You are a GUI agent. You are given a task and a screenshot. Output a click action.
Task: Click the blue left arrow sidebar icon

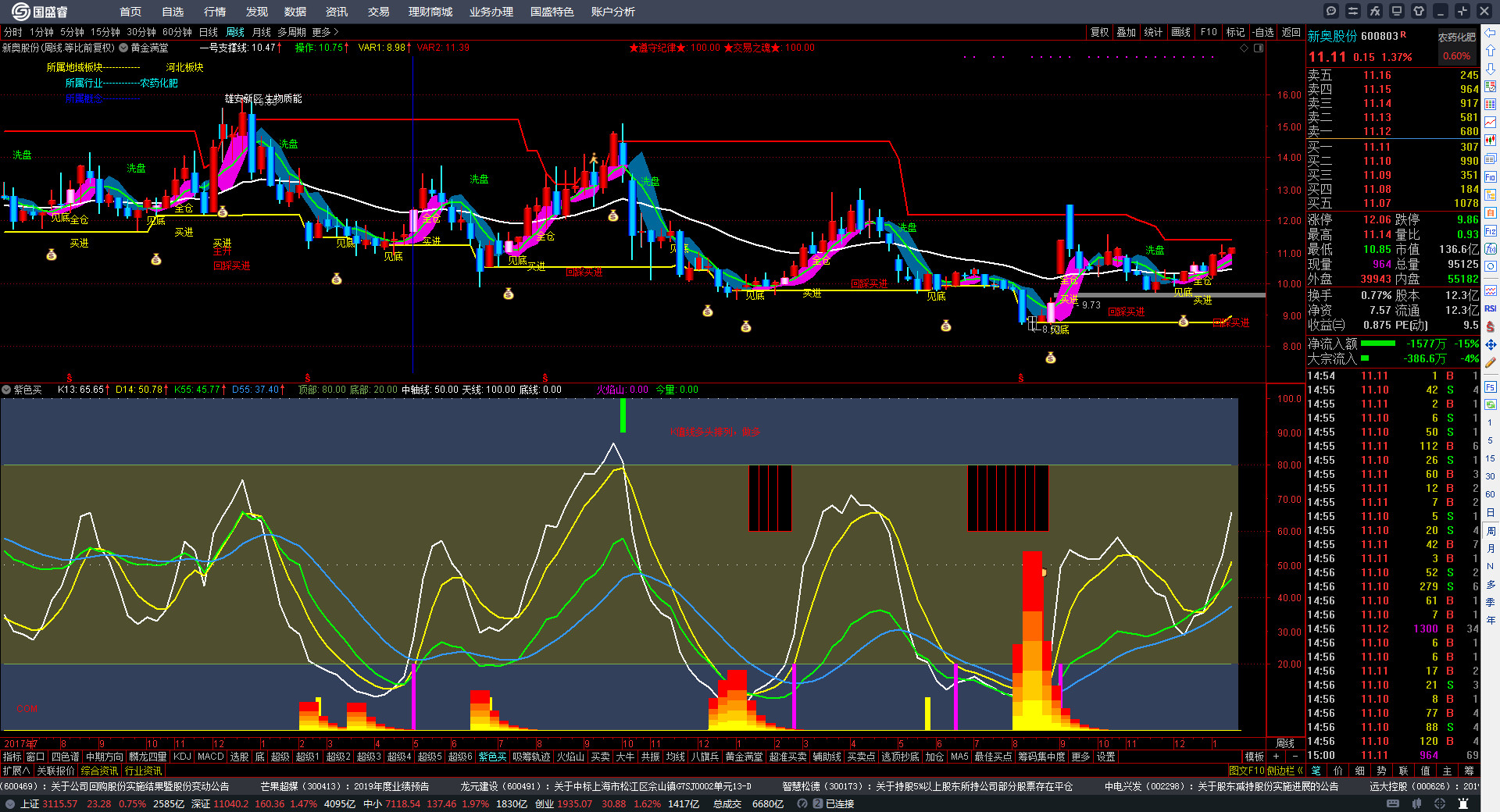click(1491, 33)
